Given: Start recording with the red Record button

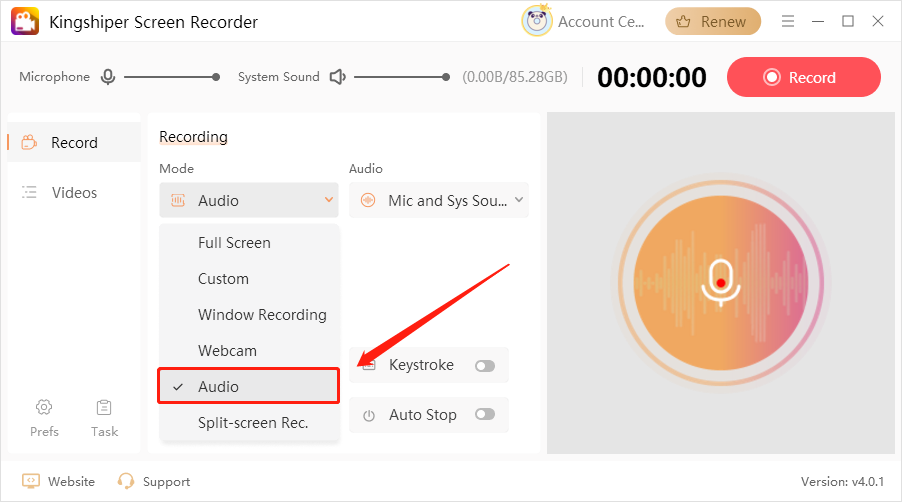Looking at the screenshot, I should (804, 77).
